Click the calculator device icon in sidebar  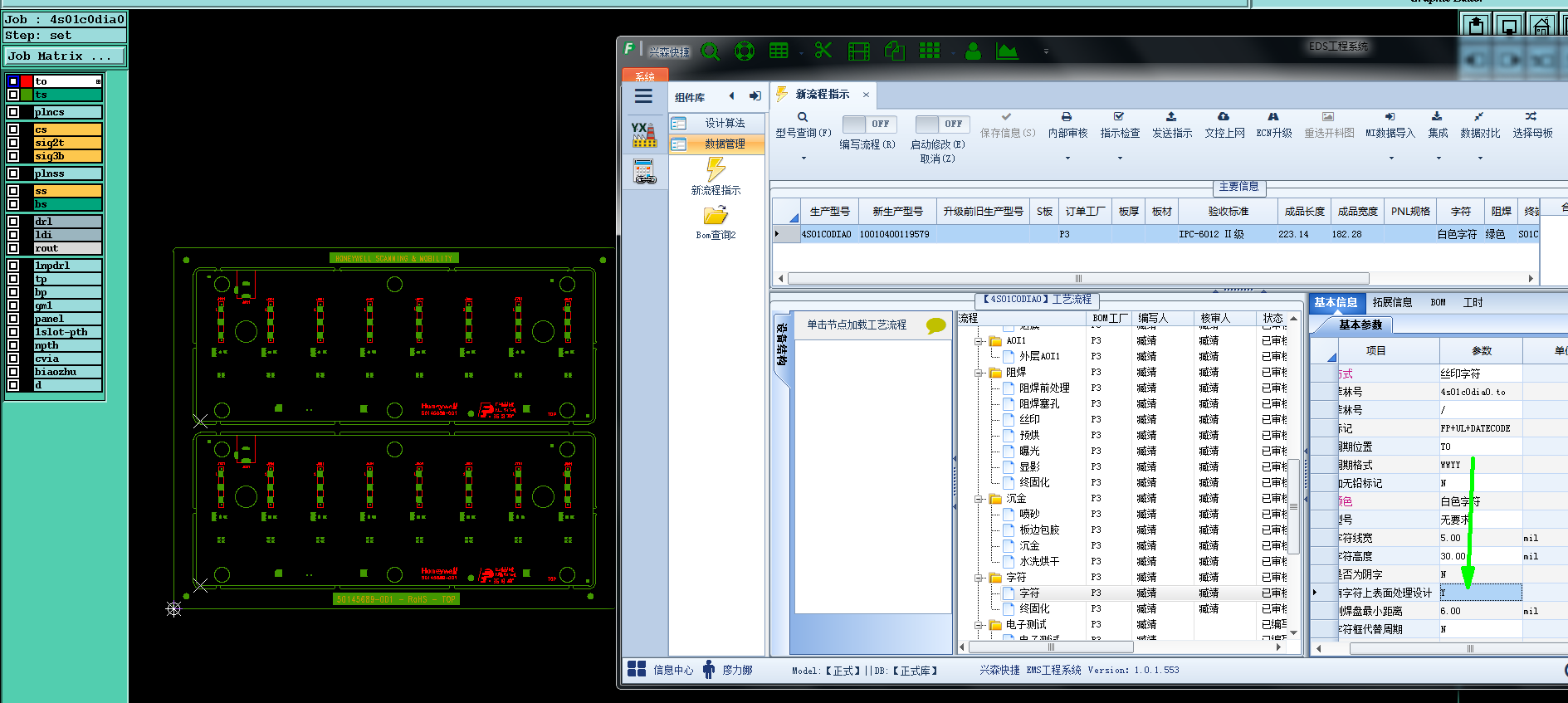click(644, 172)
